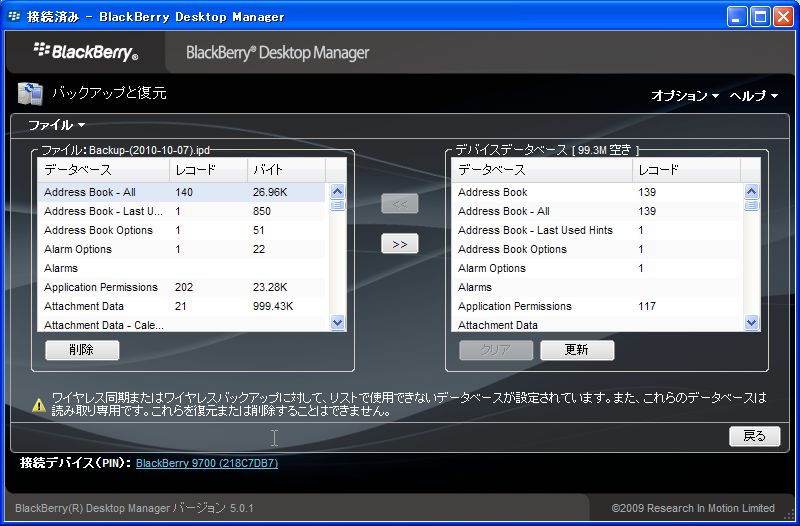Click the 削除 button
The image size is (800, 526).
[82, 350]
